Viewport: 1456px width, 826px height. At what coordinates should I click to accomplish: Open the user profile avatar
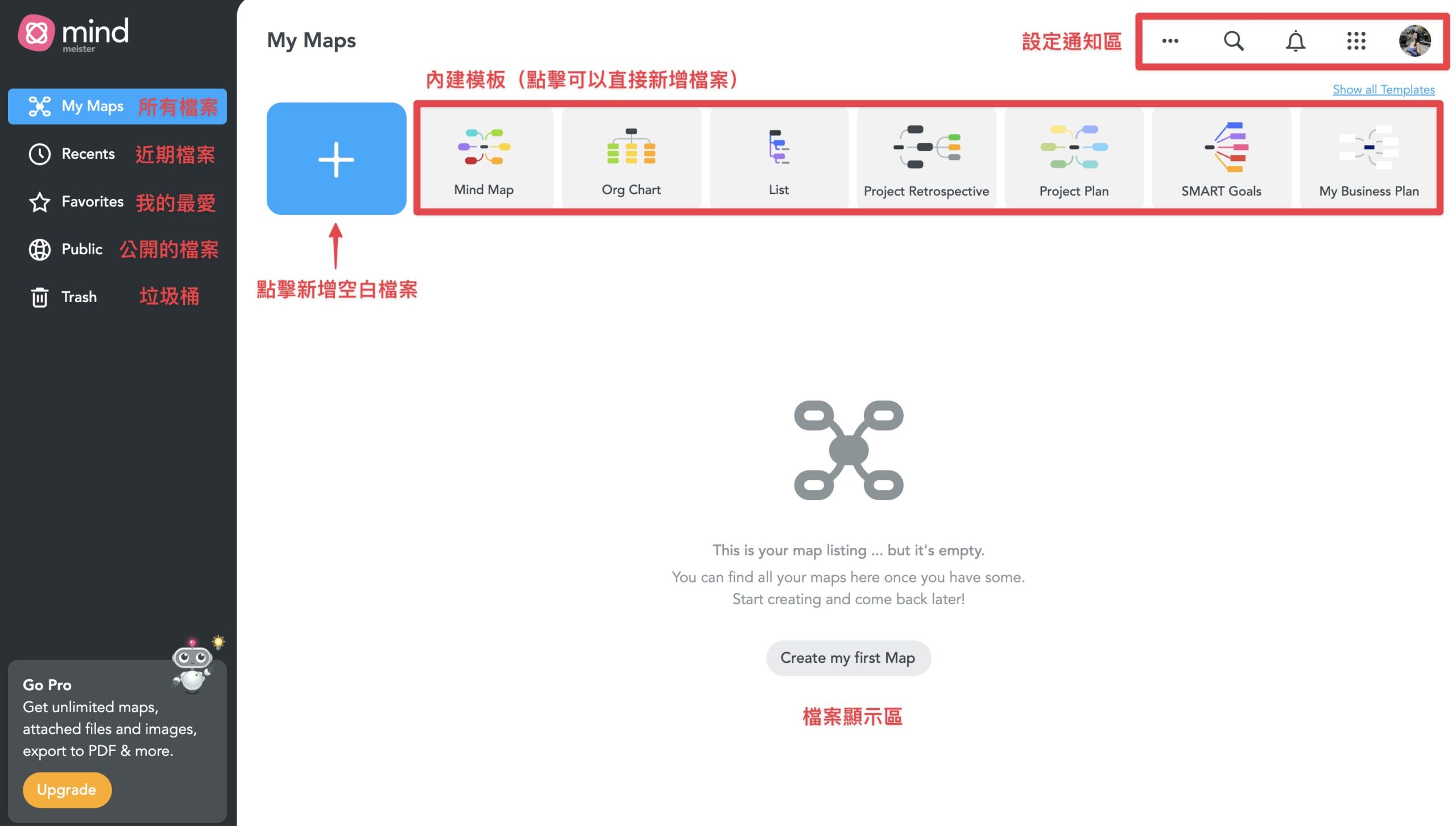pyautogui.click(x=1414, y=41)
